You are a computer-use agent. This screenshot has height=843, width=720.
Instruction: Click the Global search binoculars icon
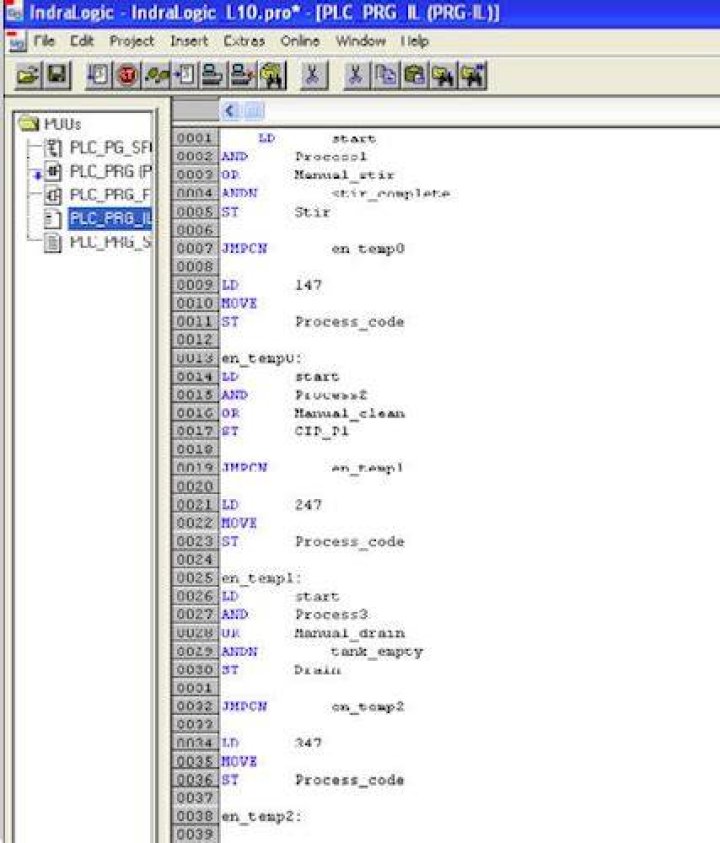click(x=272, y=75)
